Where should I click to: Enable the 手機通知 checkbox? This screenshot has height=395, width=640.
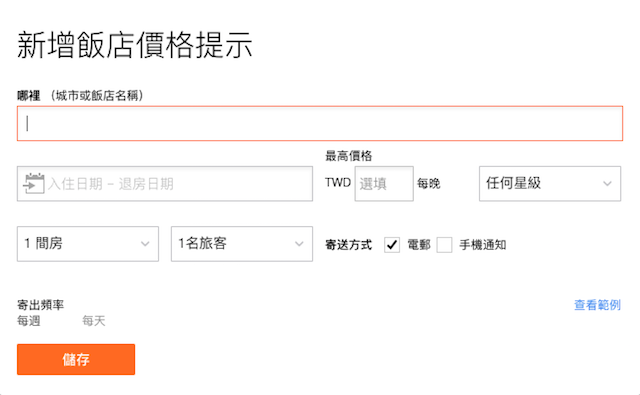point(444,245)
